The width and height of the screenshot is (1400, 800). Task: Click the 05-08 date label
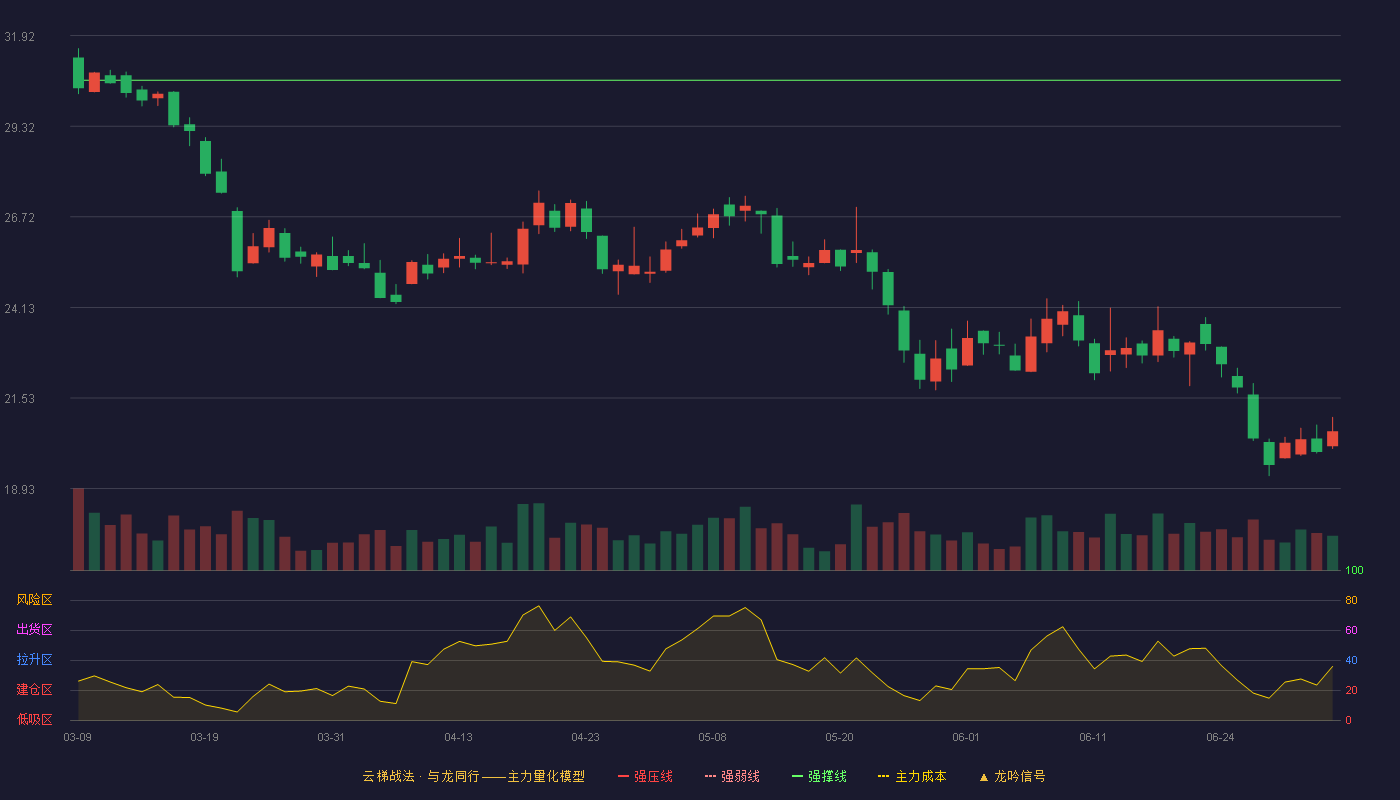pyautogui.click(x=712, y=737)
